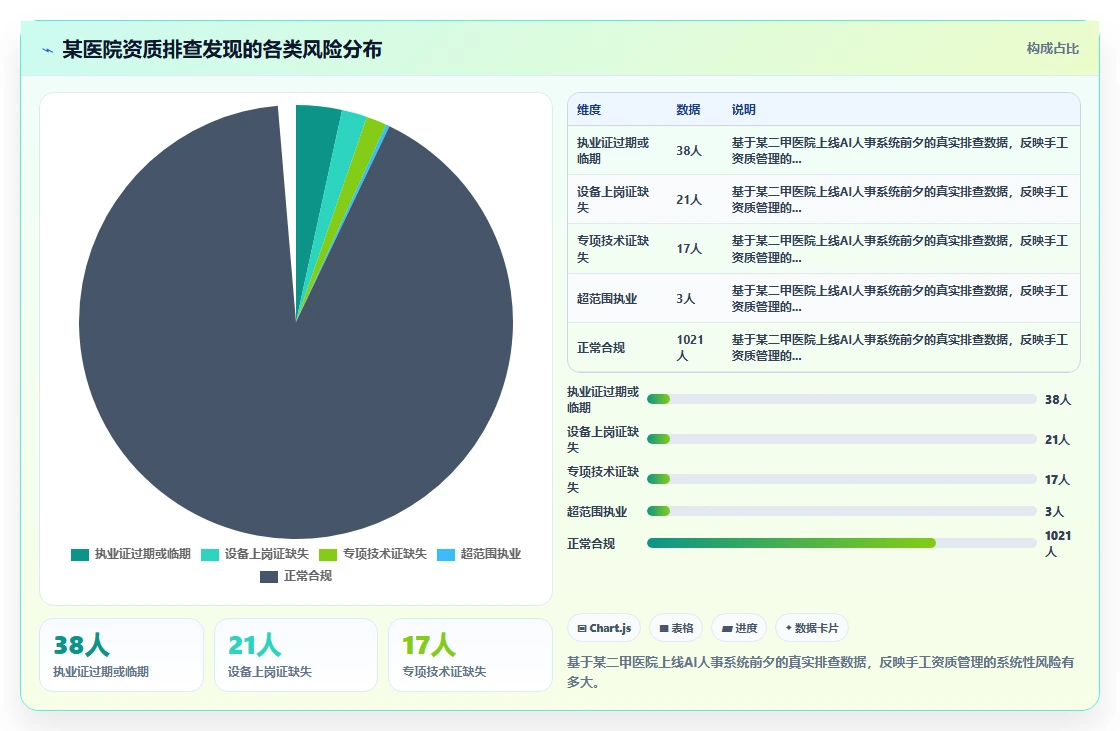Click the 正常合规 progress bar

841,543
